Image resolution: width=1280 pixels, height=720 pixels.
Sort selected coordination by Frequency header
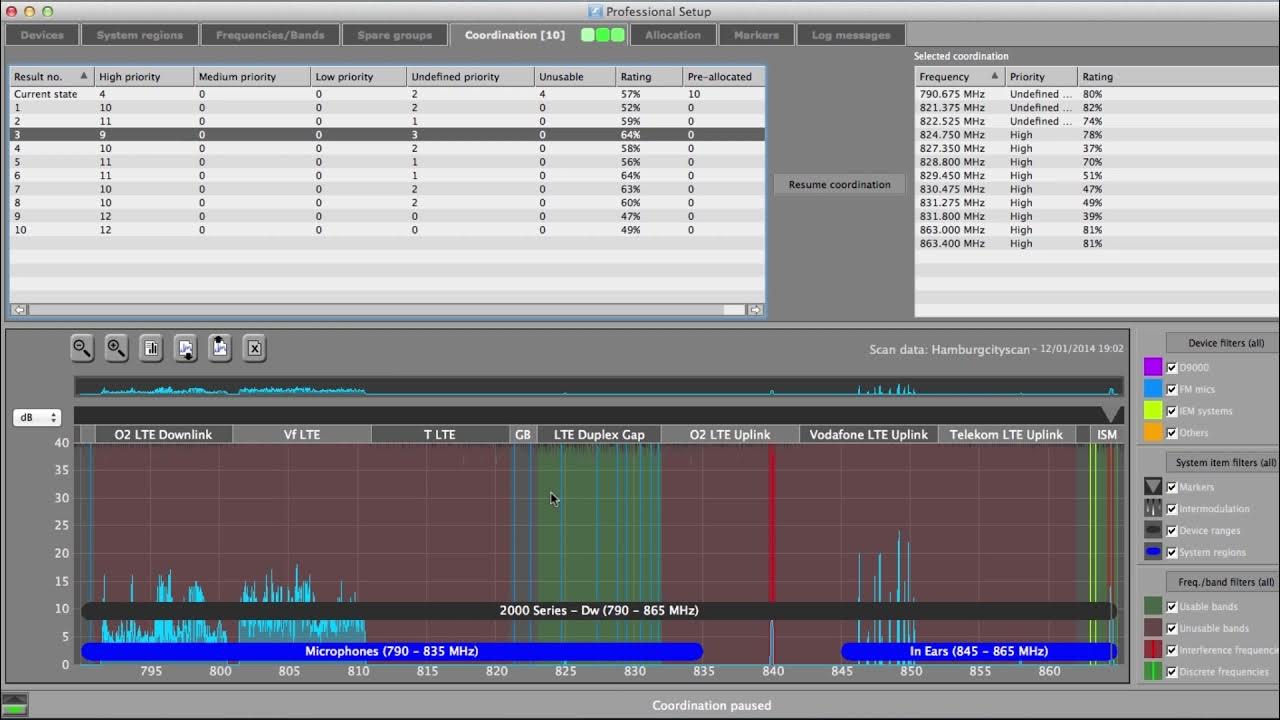click(960, 76)
